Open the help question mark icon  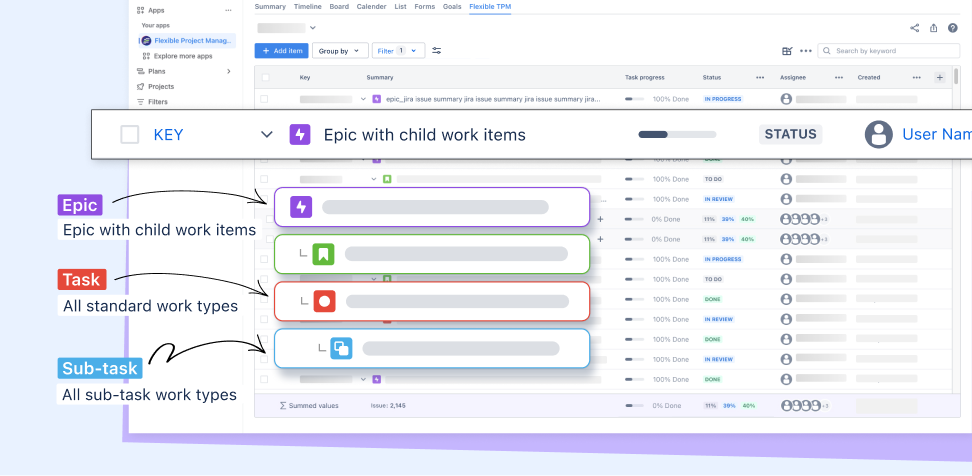pos(952,28)
